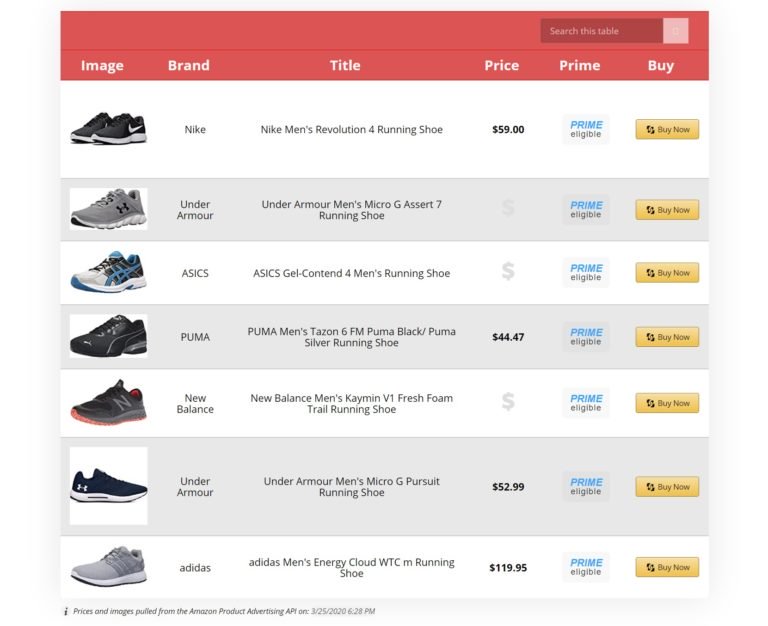Open 'adidas Men's Energy Cloud WTC' title
Screen dimensions: 768x626
point(352,568)
